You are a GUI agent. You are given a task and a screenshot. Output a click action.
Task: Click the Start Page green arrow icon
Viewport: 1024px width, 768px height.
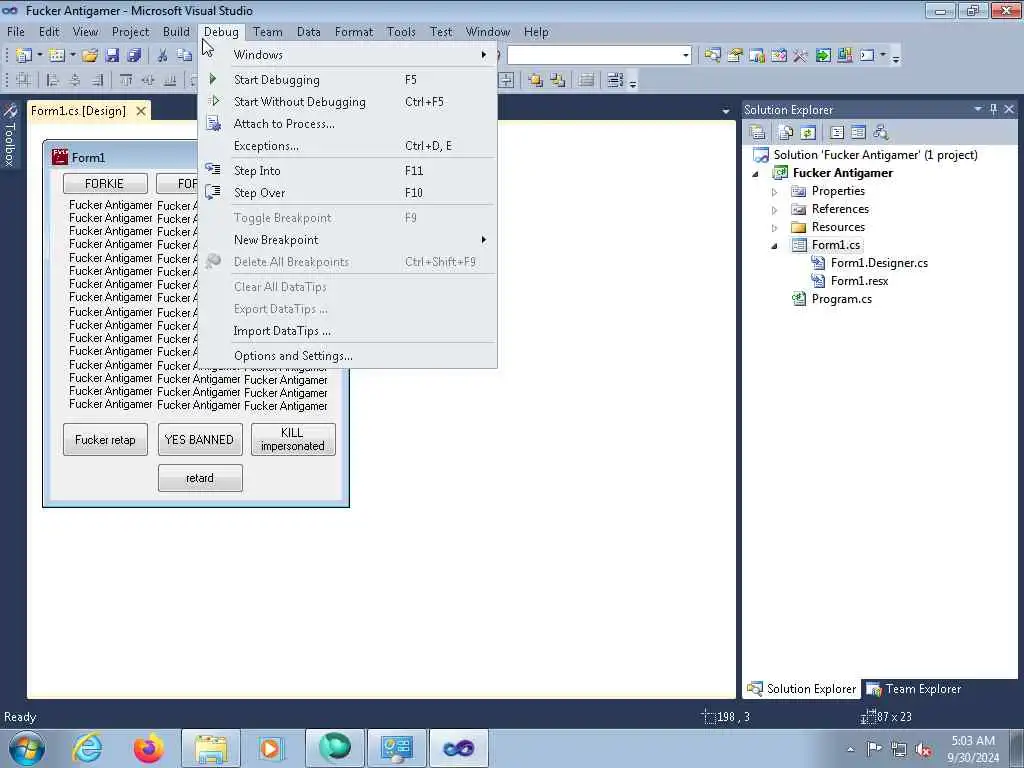pyautogui.click(x=823, y=56)
